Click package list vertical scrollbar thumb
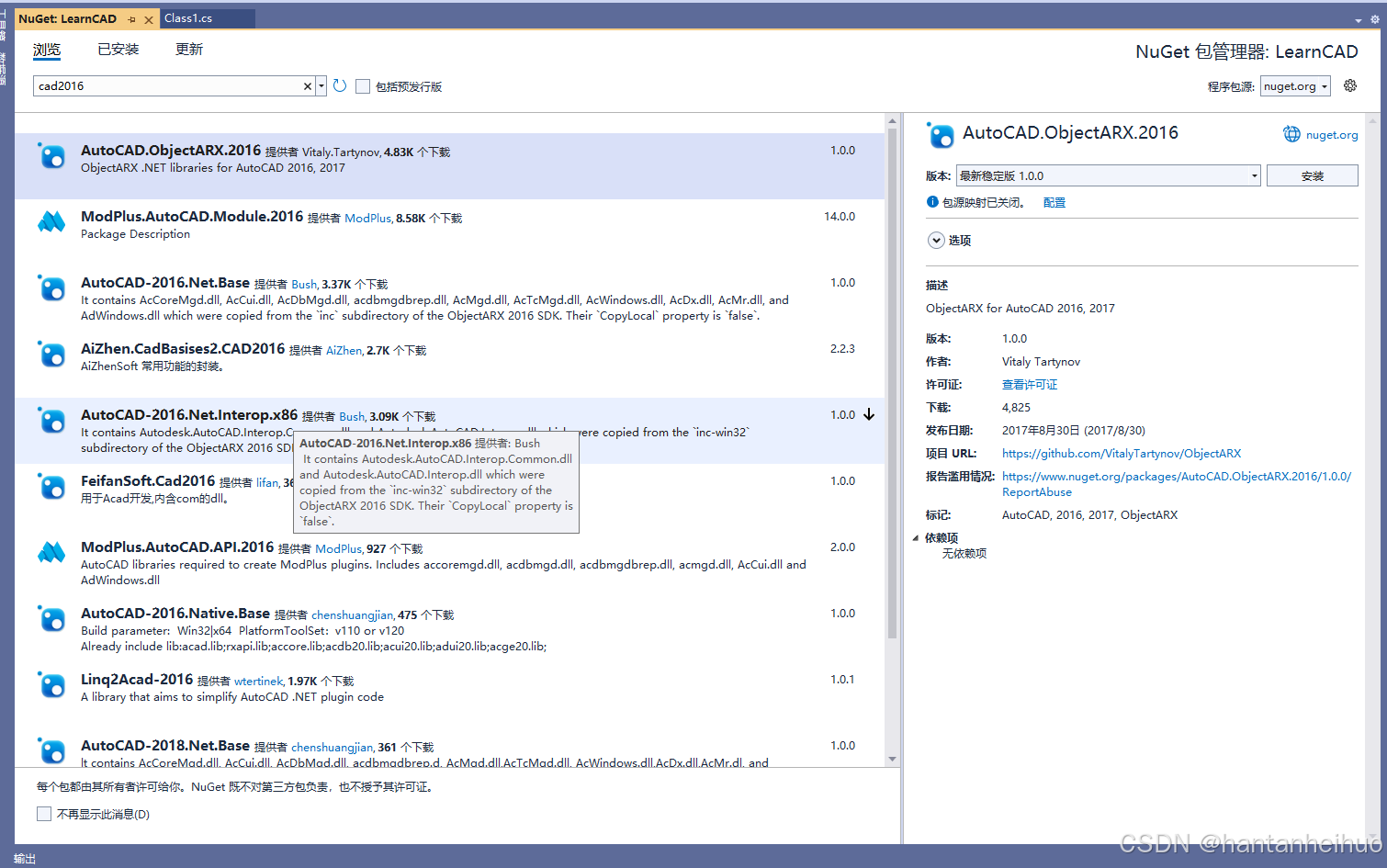Image resolution: width=1387 pixels, height=868 pixels. click(x=892, y=383)
